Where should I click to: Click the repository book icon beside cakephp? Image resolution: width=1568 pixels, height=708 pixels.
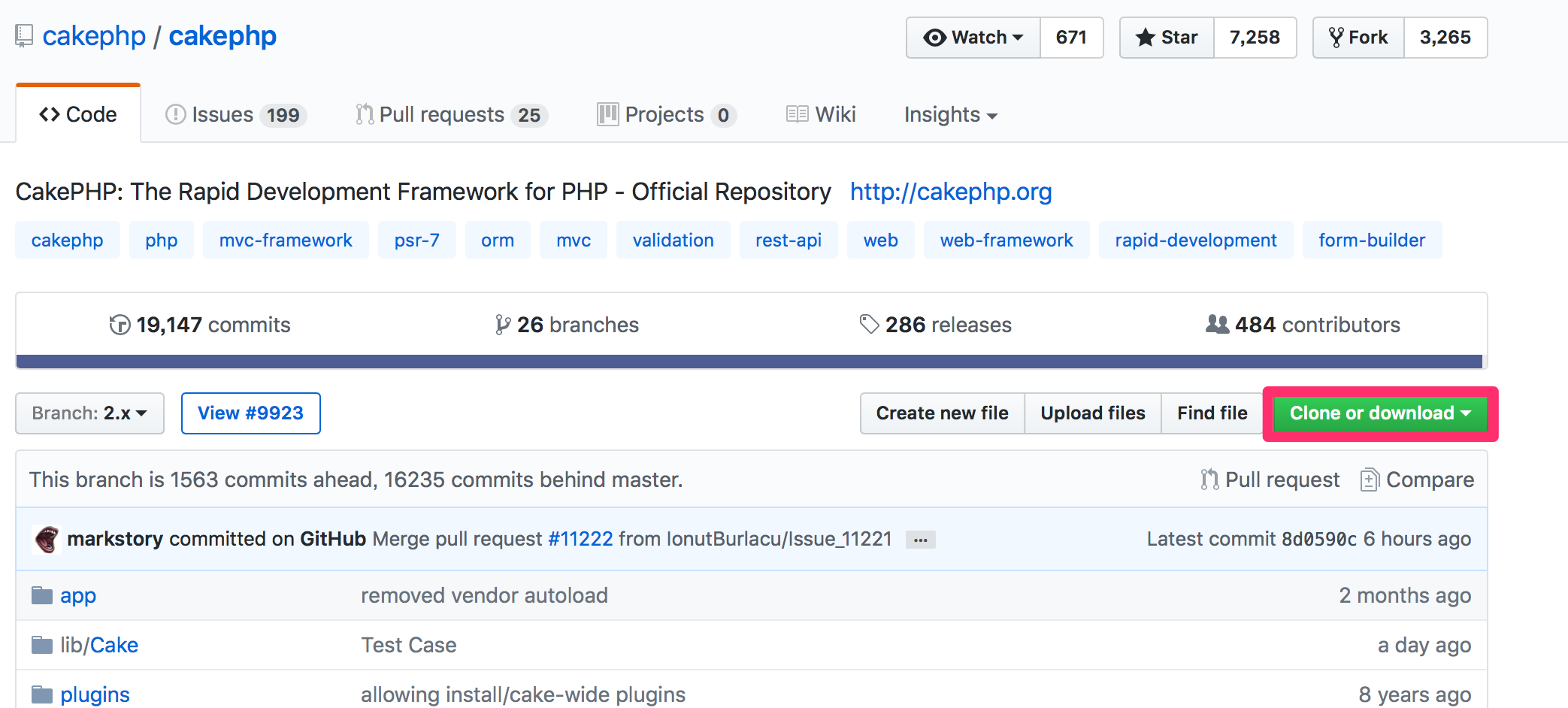pyautogui.click(x=24, y=36)
